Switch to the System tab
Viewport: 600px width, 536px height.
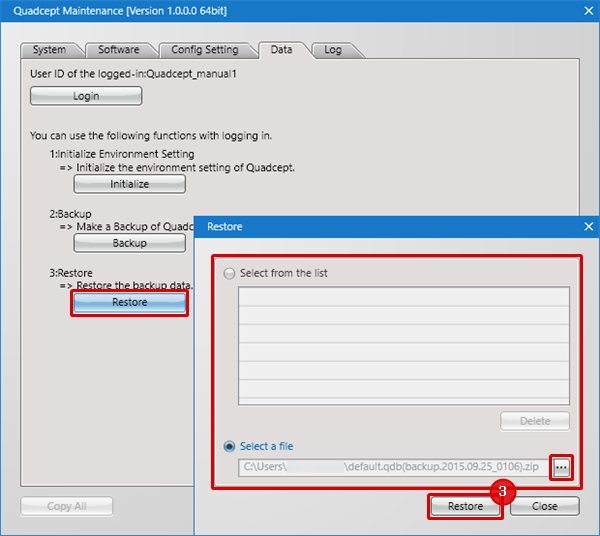49,50
